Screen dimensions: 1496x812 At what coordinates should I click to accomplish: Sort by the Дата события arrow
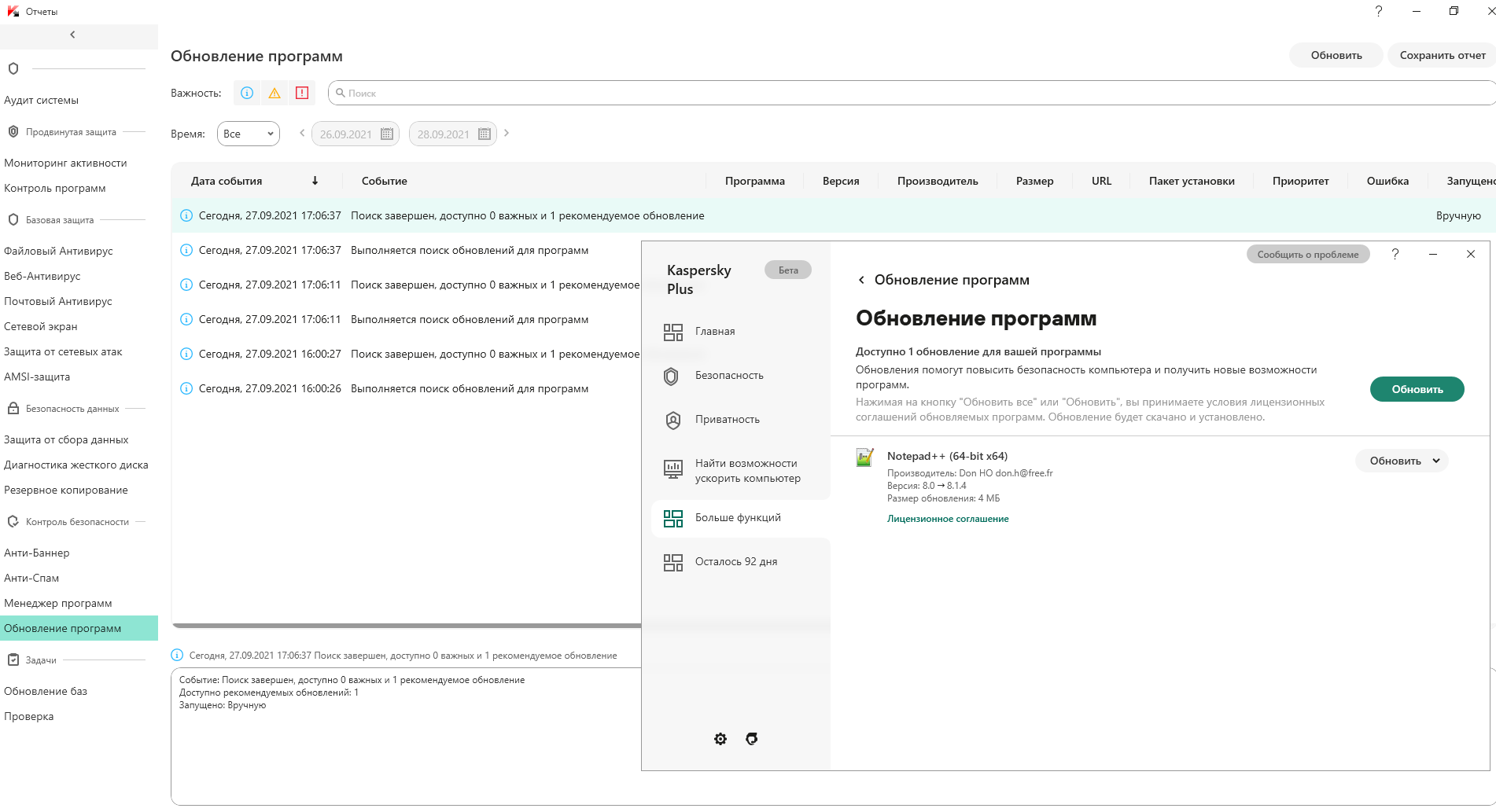[x=315, y=180]
